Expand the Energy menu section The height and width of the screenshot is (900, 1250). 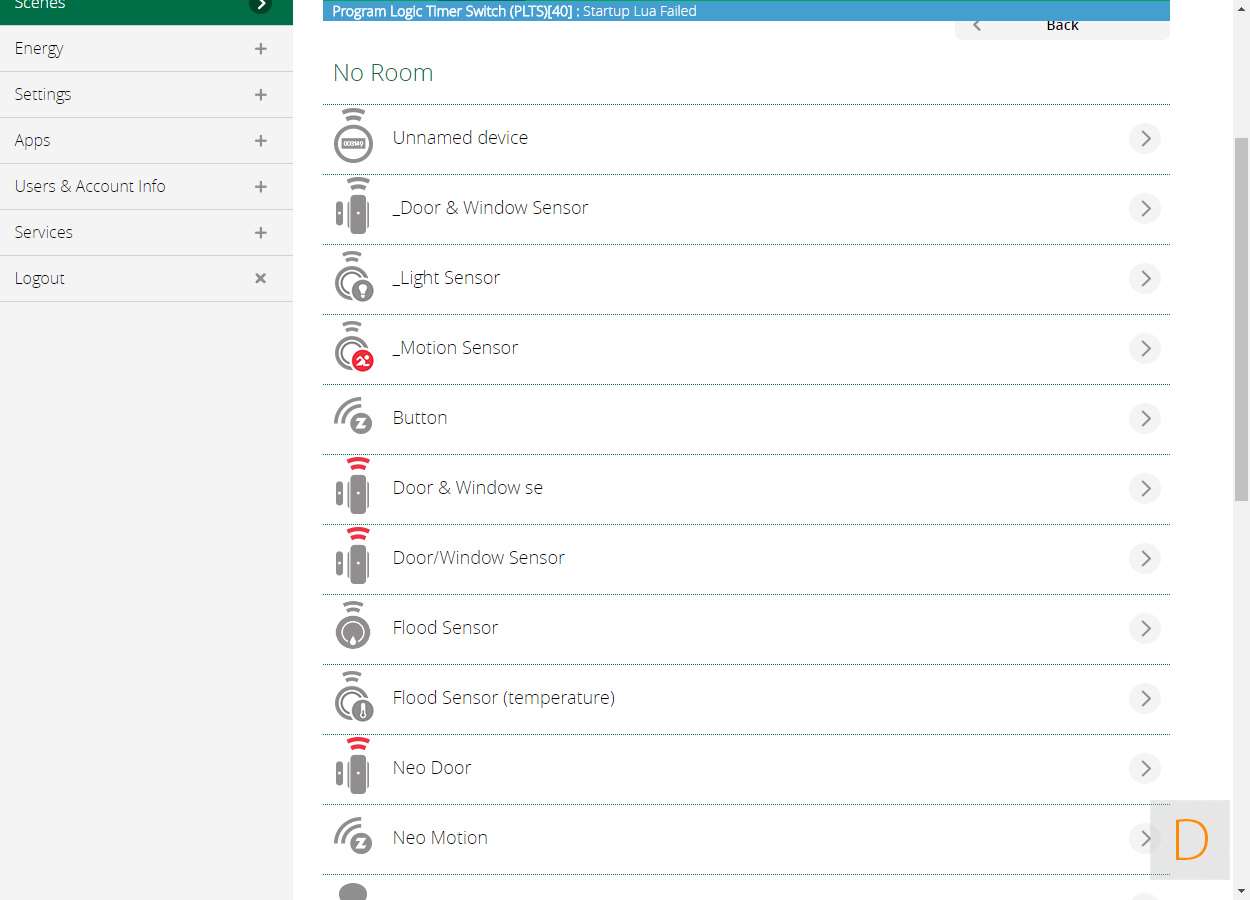pos(260,48)
